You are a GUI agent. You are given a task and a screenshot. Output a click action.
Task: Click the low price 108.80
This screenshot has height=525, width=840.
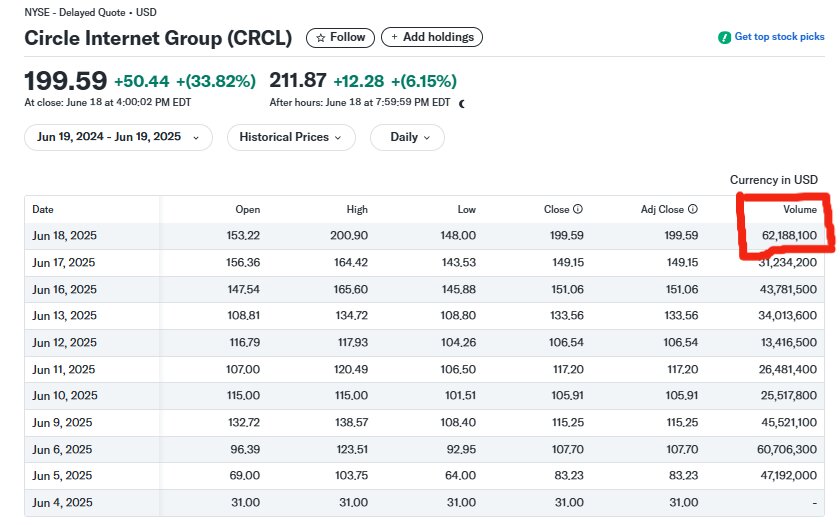458,316
